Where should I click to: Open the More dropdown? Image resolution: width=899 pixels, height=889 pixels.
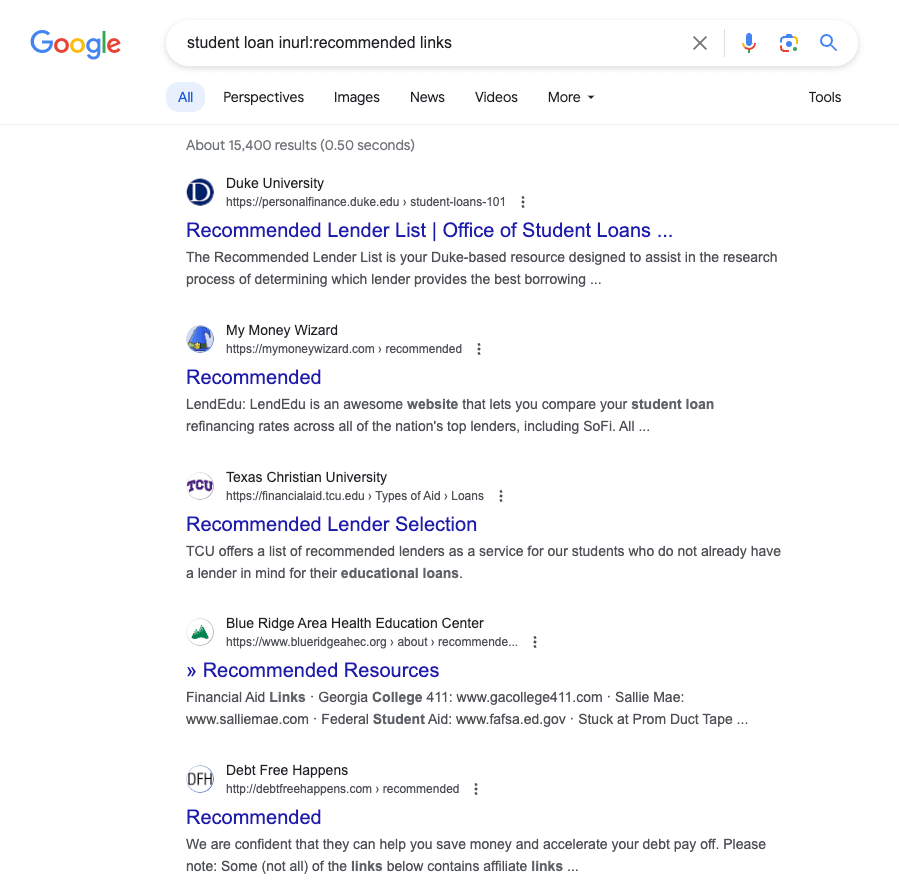coord(569,97)
